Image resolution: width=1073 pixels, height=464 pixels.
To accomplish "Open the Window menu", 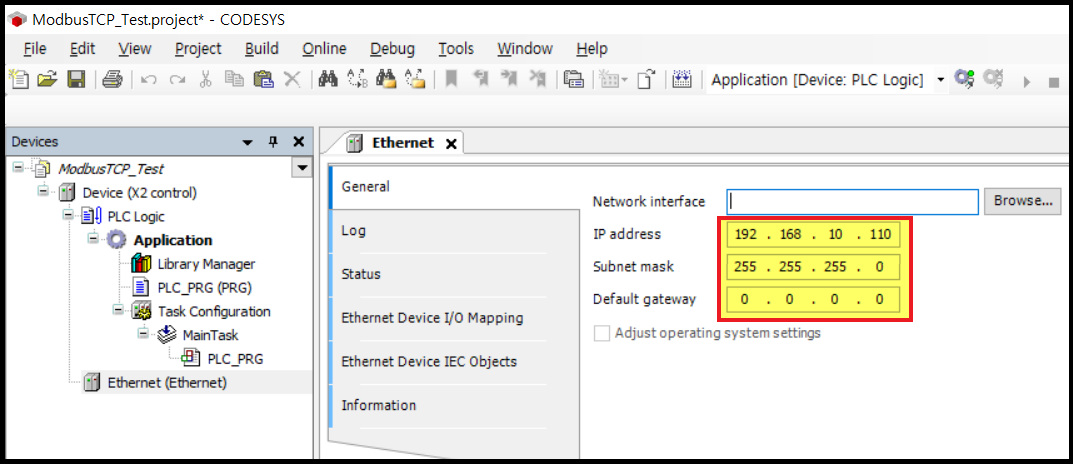I will [x=525, y=49].
